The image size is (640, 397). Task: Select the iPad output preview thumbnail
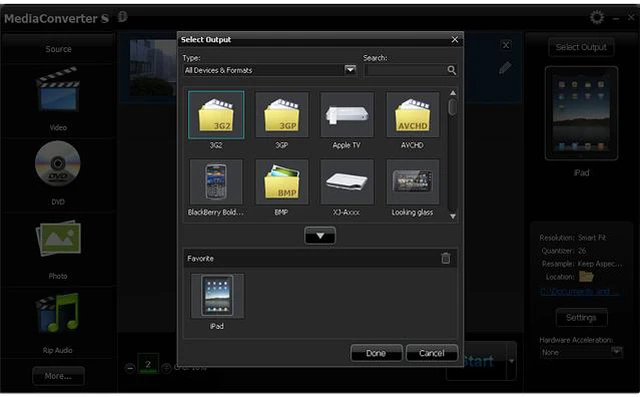[581, 113]
